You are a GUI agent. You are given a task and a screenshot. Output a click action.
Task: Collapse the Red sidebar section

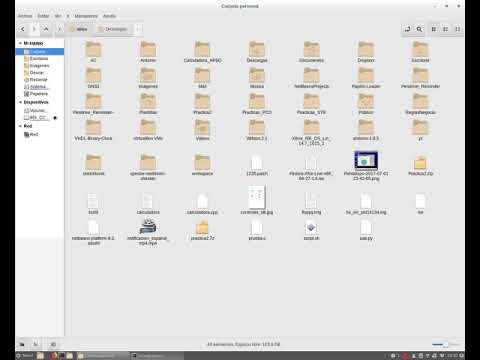point(20,126)
